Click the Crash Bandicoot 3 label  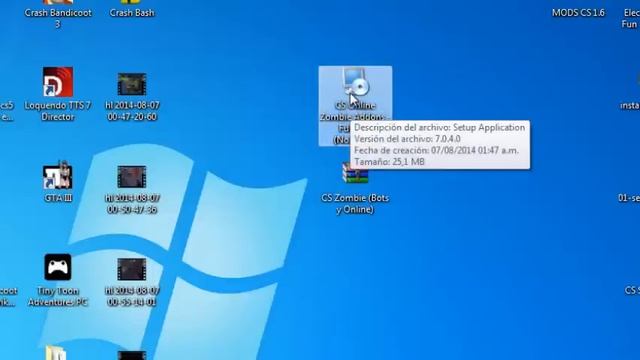pyautogui.click(x=58, y=18)
